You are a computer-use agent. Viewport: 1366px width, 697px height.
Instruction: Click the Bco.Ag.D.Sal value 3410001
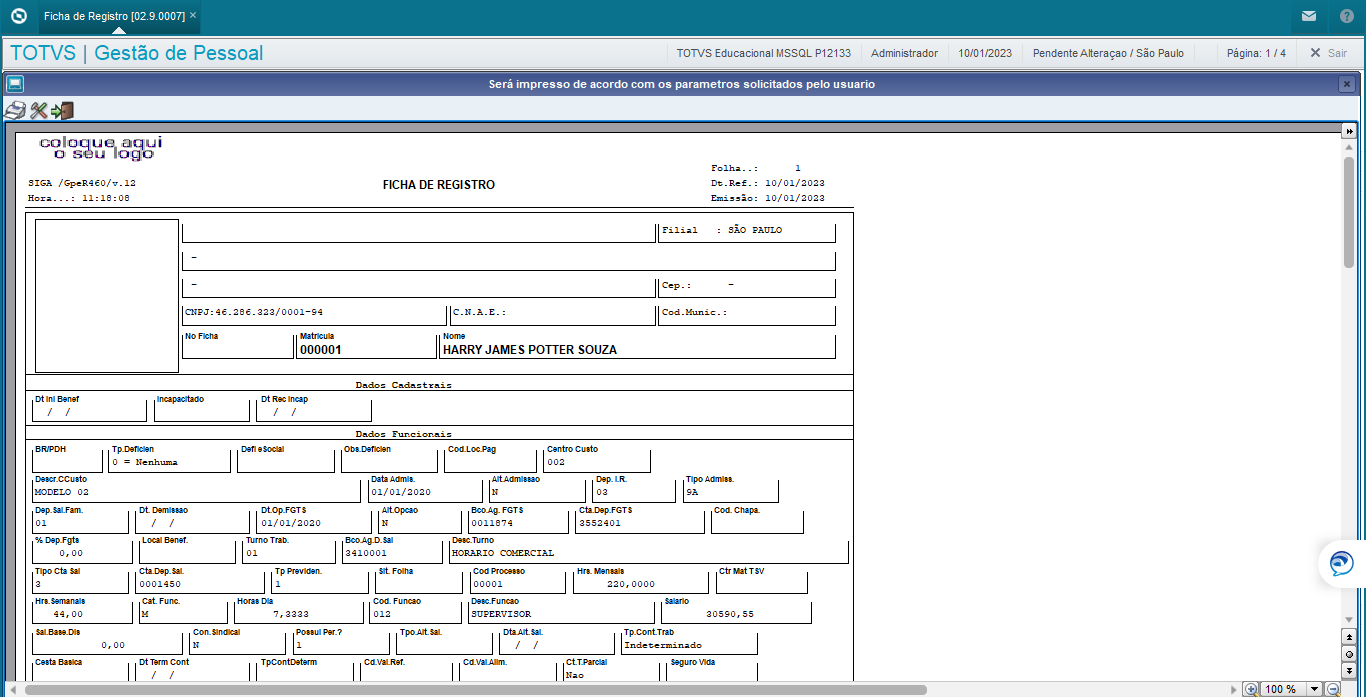click(x=366, y=552)
